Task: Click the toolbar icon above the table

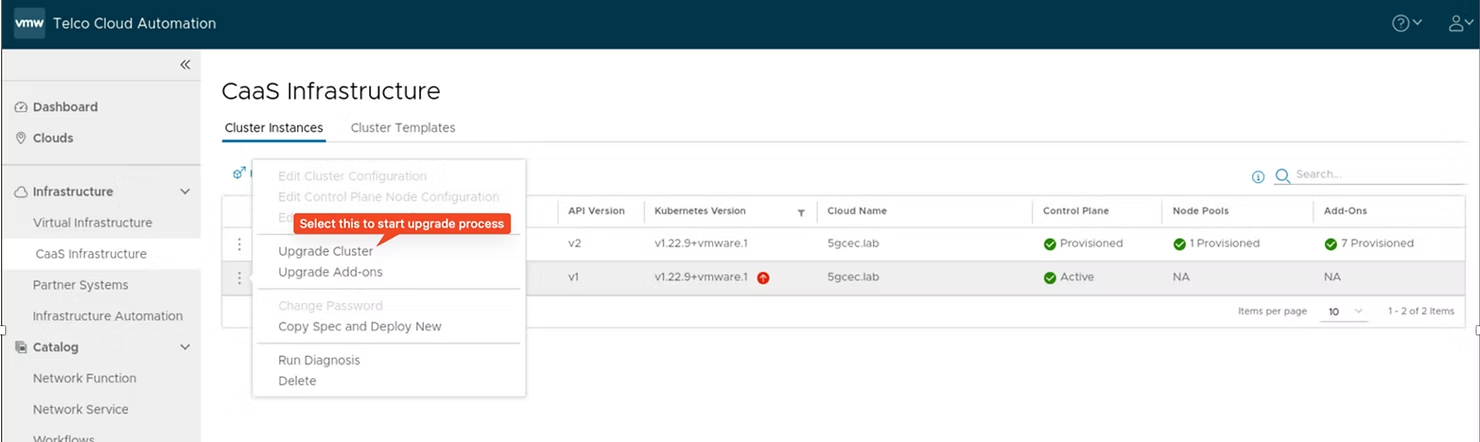Action: coord(239,173)
